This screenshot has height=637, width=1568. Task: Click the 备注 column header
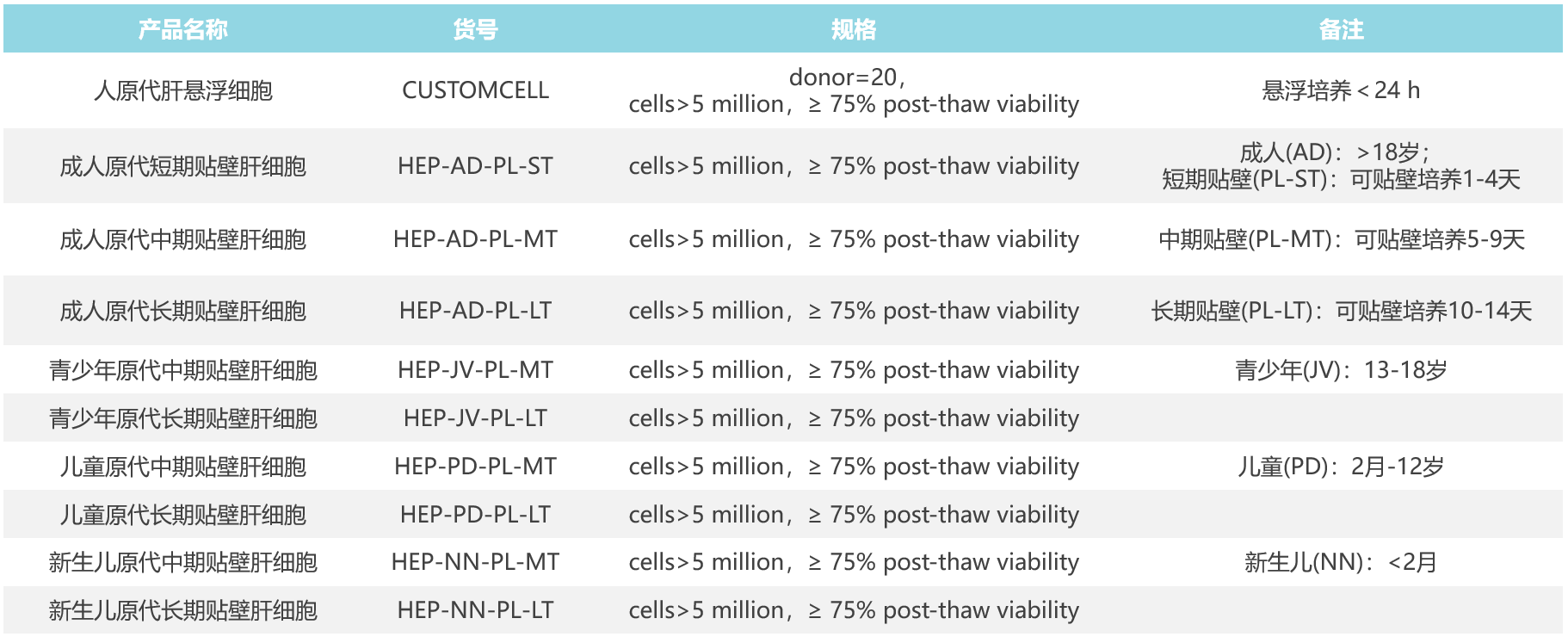click(x=1341, y=30)
